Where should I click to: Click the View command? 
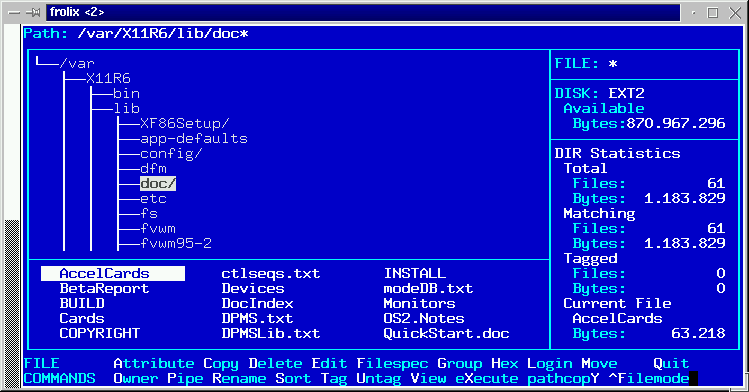pyautogui.click(x=428, y=379)
